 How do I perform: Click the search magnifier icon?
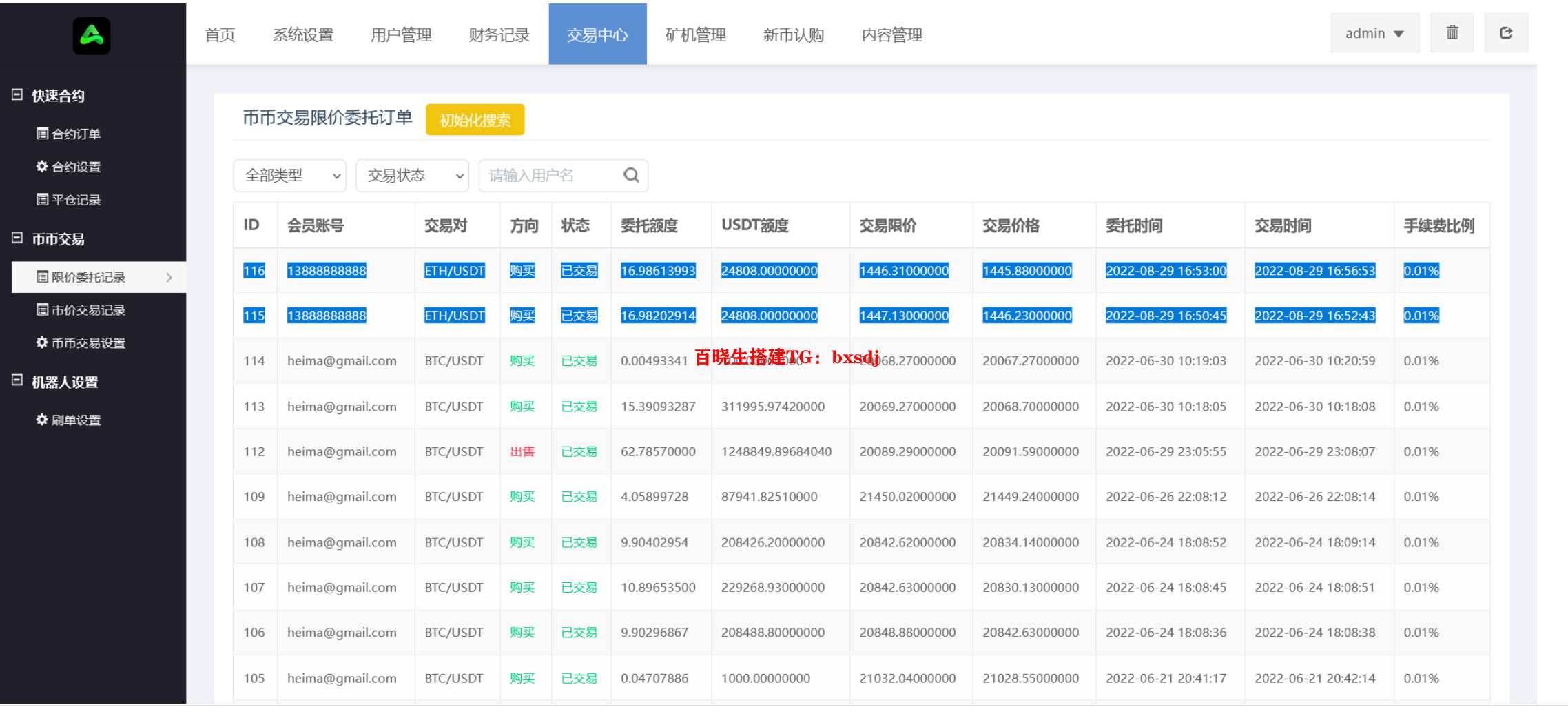point(631,175)
